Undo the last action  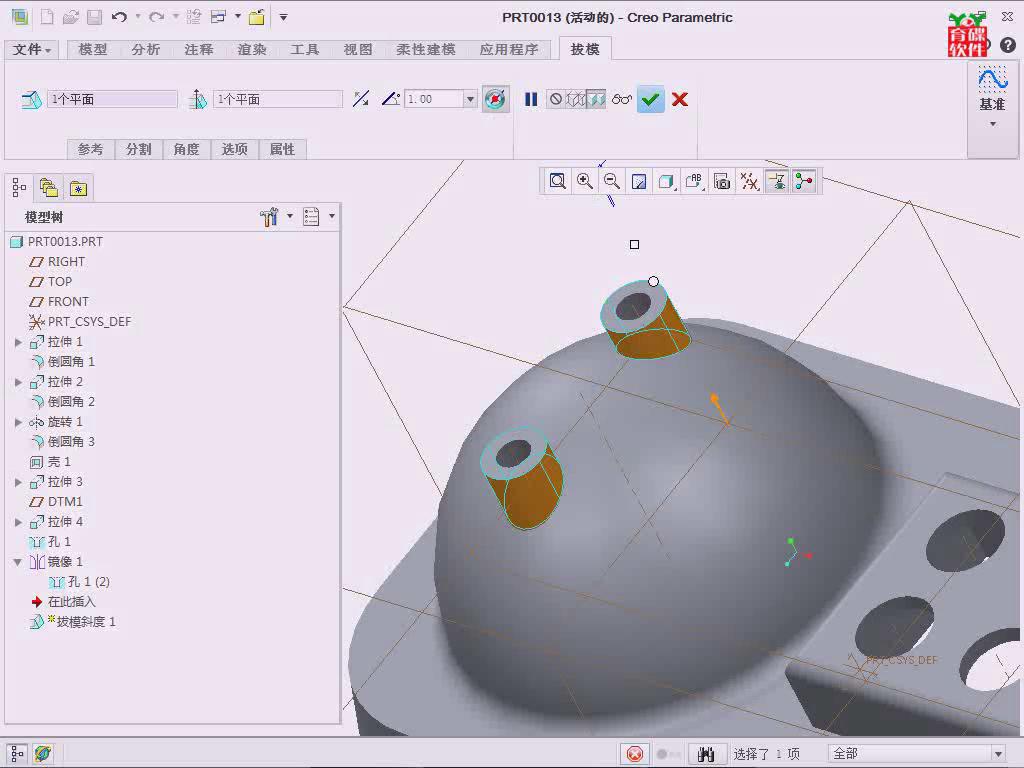[x=119, y=17]
